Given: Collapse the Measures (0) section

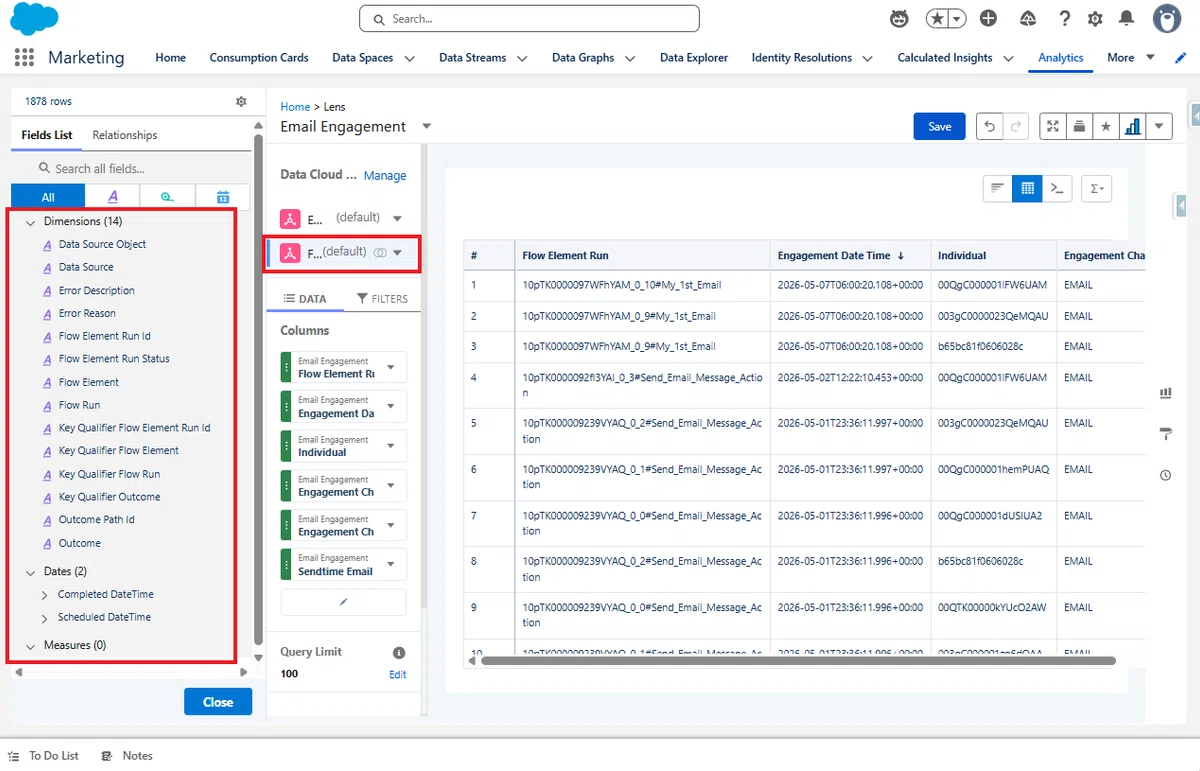Looking at the screenshot, I should point(31,646).
